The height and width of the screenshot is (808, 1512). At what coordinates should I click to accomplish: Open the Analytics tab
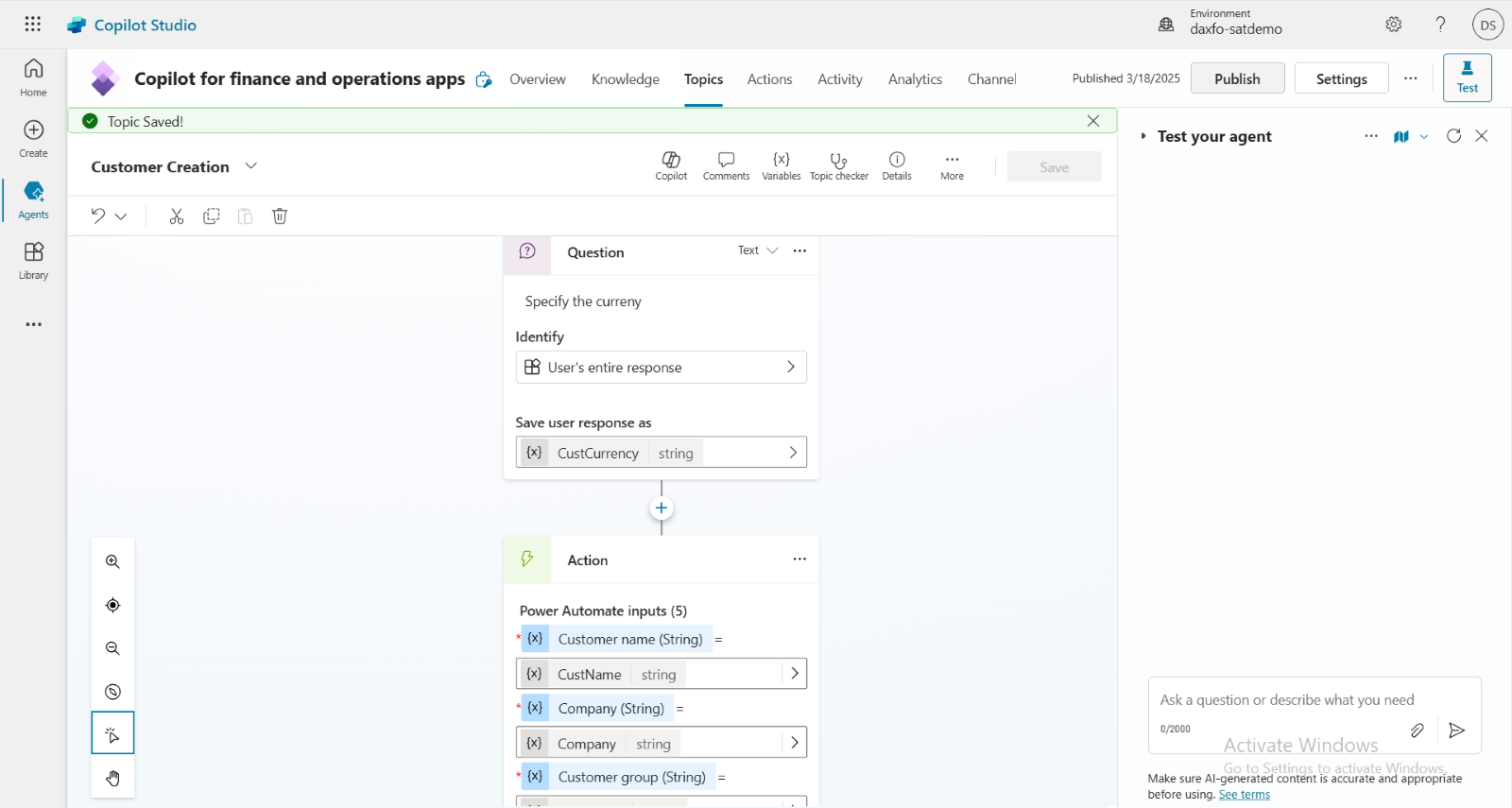(x=915, y=79)
